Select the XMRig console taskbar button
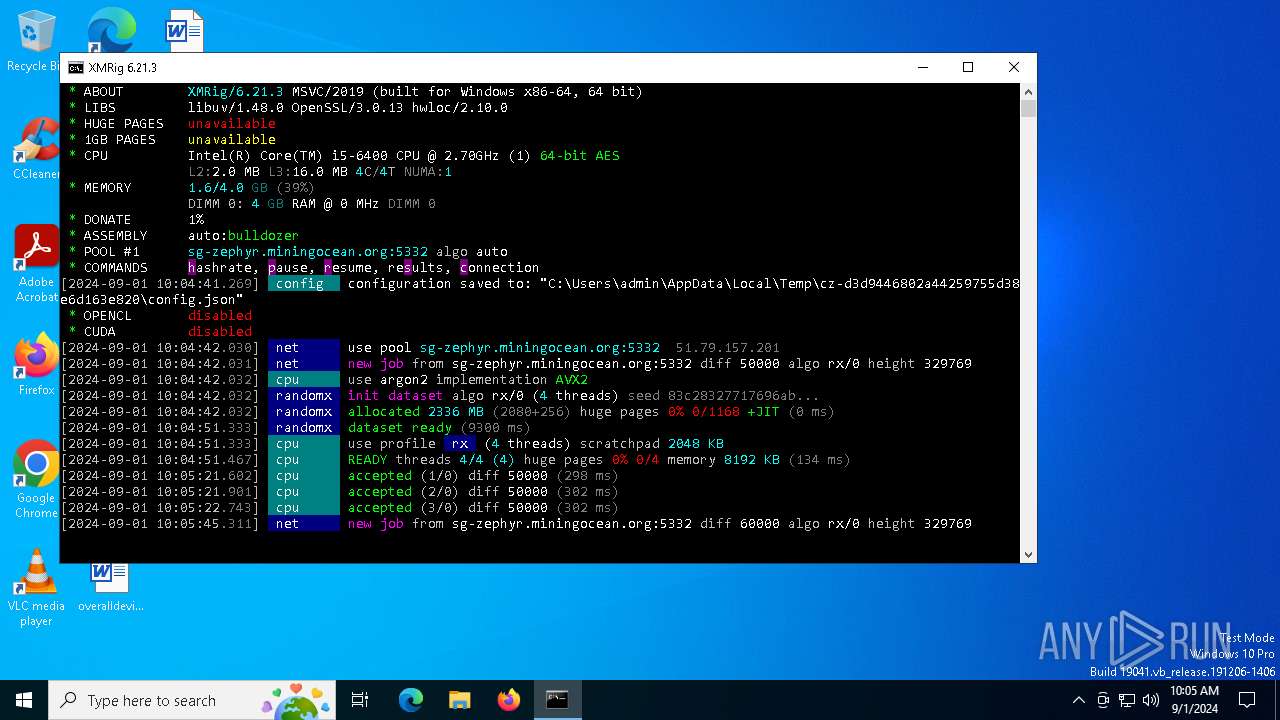Screen dimensions: 1280x720 pos(557,700)
